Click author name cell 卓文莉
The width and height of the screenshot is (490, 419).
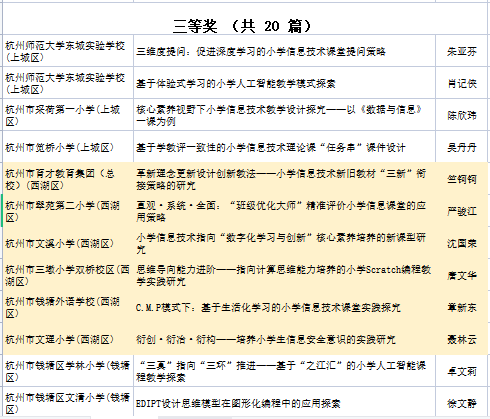pyautogui.click(x=461, y=371)
